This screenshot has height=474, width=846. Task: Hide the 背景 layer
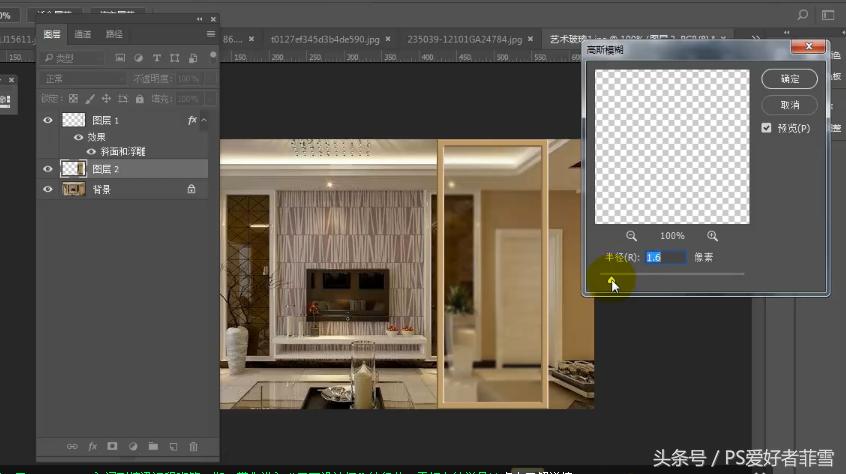pos(47,188)
